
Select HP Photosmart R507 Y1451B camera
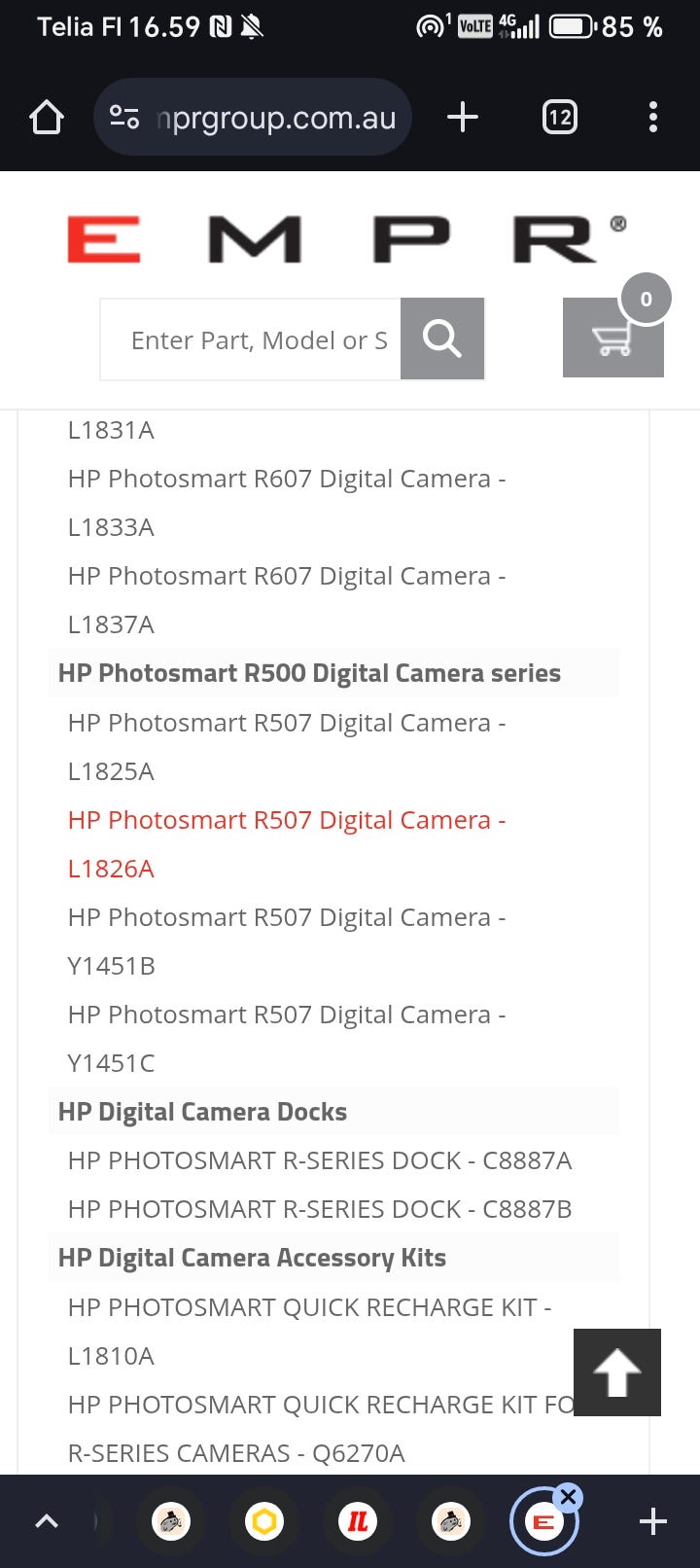(x=286, y=918)
